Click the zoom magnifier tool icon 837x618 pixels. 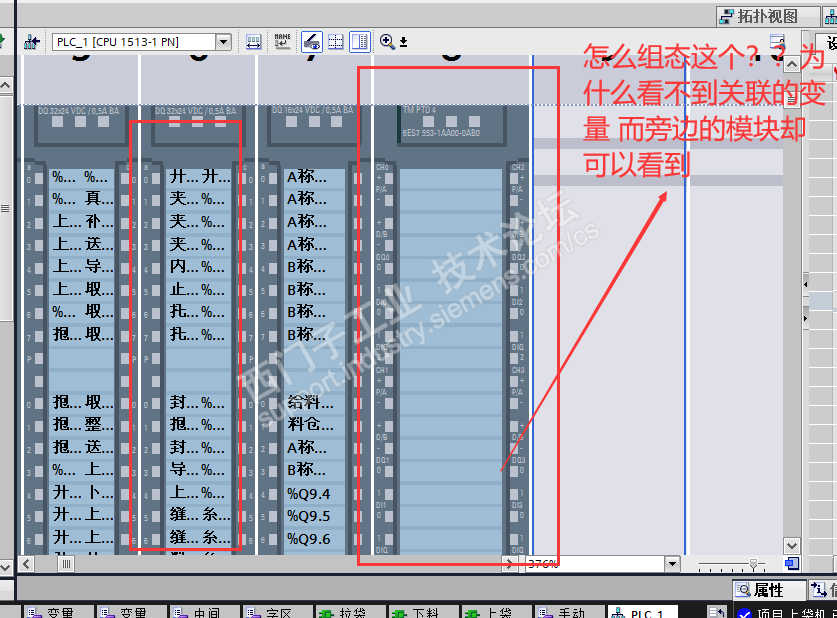(x=388, y=42)
